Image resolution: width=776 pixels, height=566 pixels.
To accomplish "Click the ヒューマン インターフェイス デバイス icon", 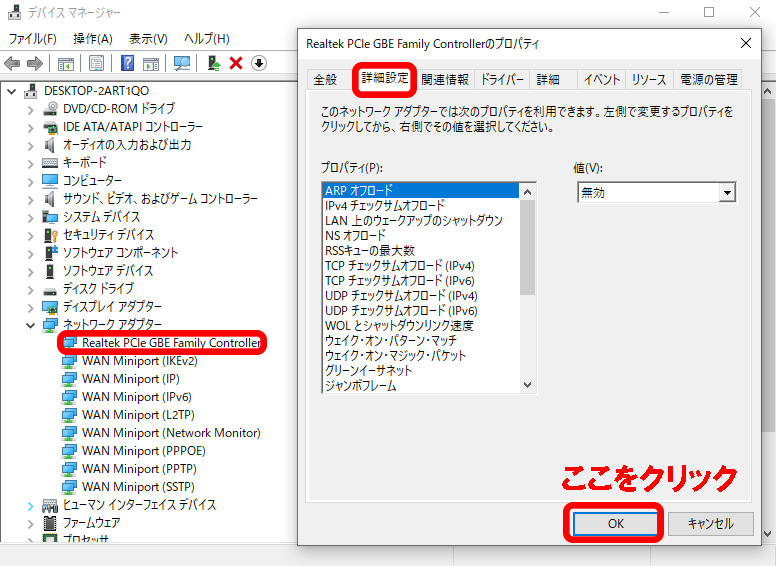I will (50, 505).
